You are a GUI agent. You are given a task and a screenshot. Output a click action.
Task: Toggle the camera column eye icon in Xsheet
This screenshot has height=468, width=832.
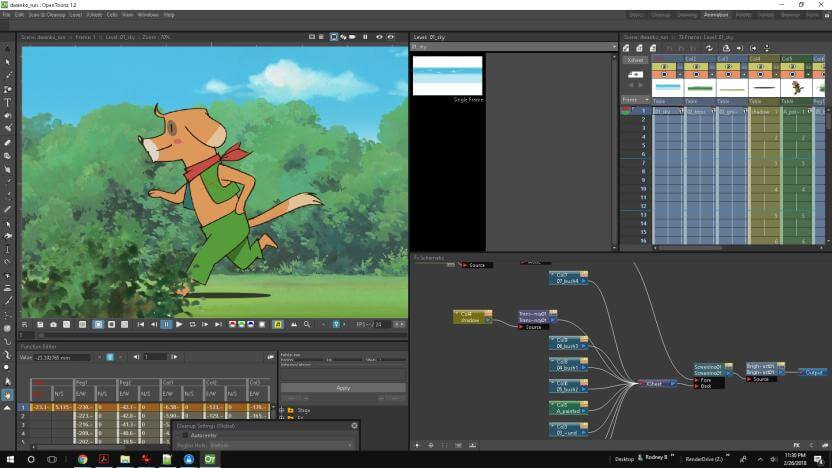635,75
